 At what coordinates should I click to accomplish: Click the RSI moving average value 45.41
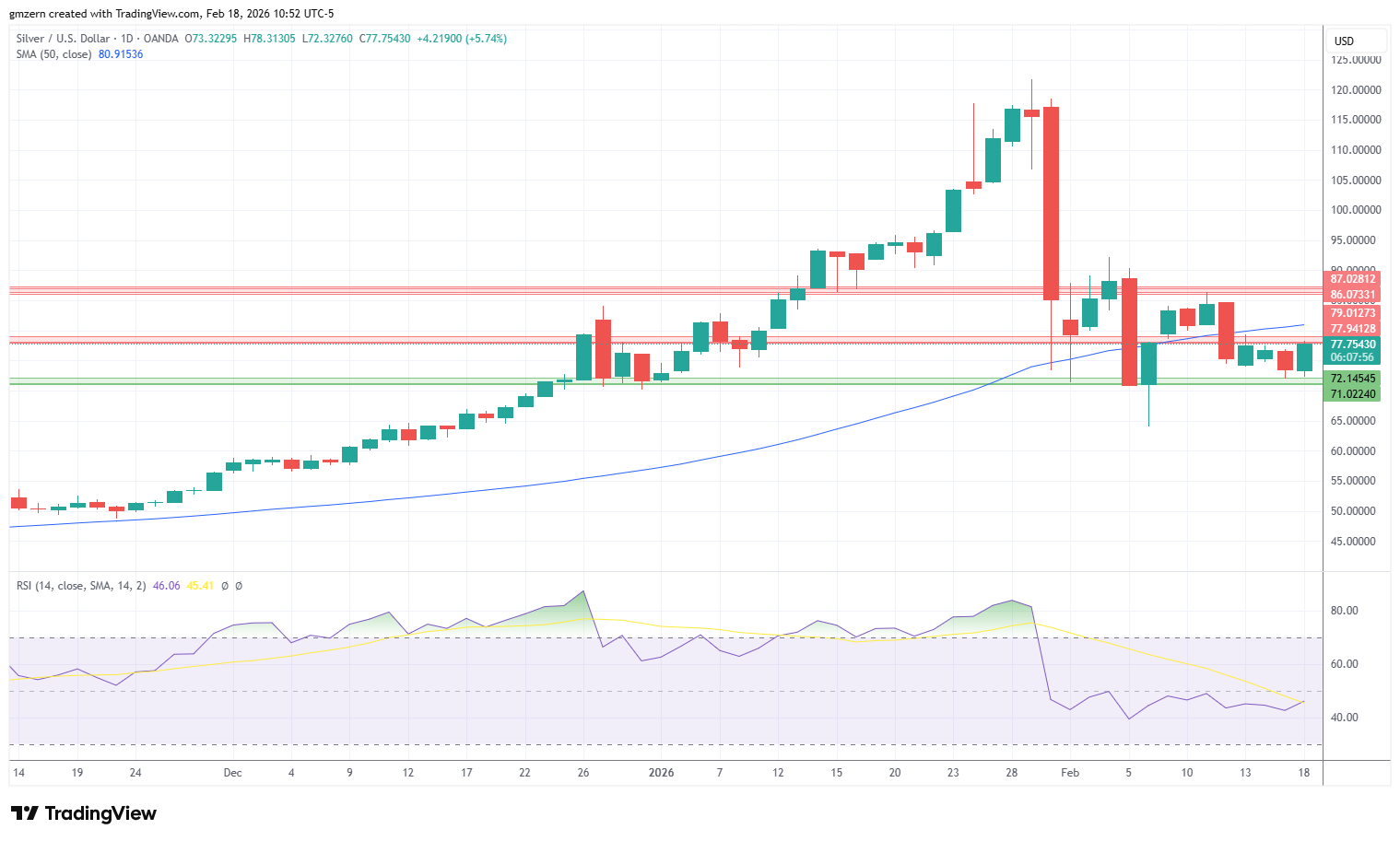[200, 586]
